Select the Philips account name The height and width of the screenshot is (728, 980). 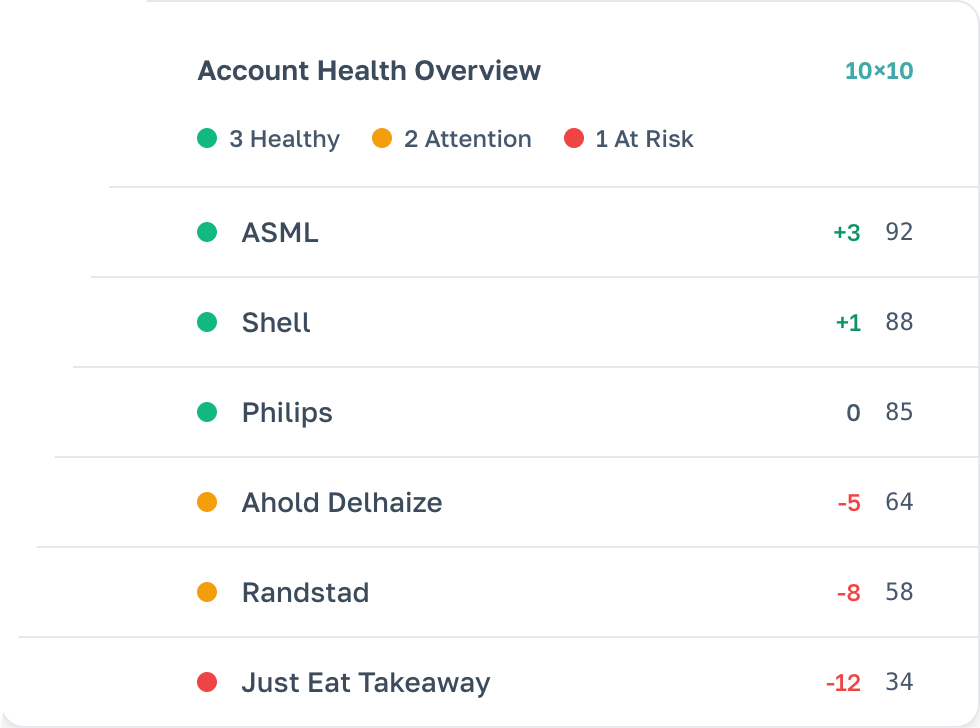click(287, 412)
